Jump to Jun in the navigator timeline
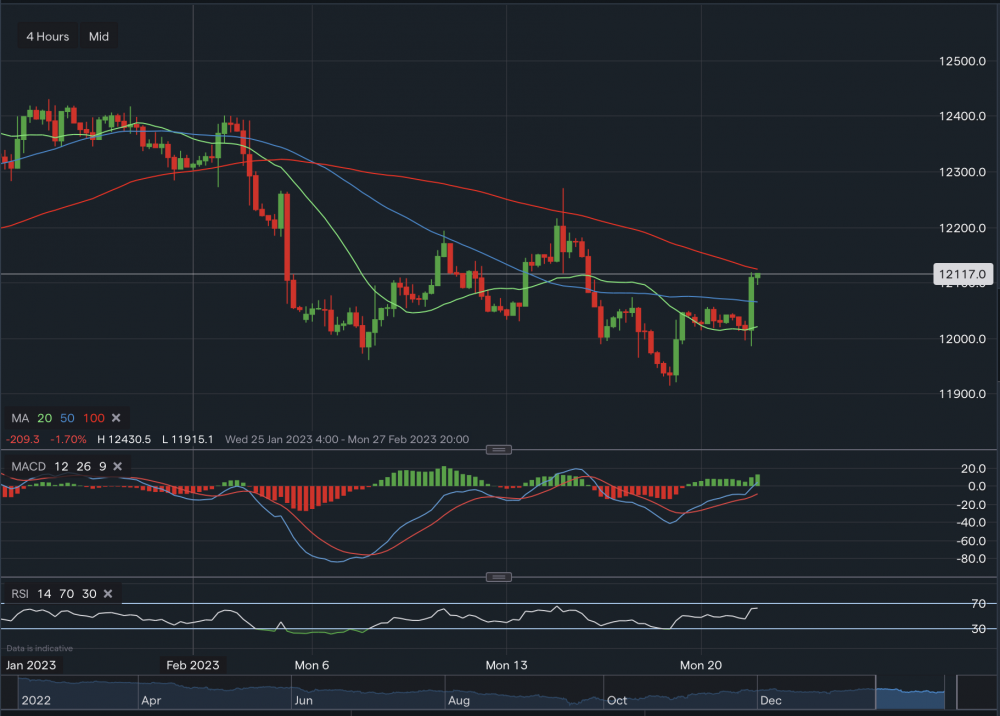1000x716 pixels. [300, 701]
